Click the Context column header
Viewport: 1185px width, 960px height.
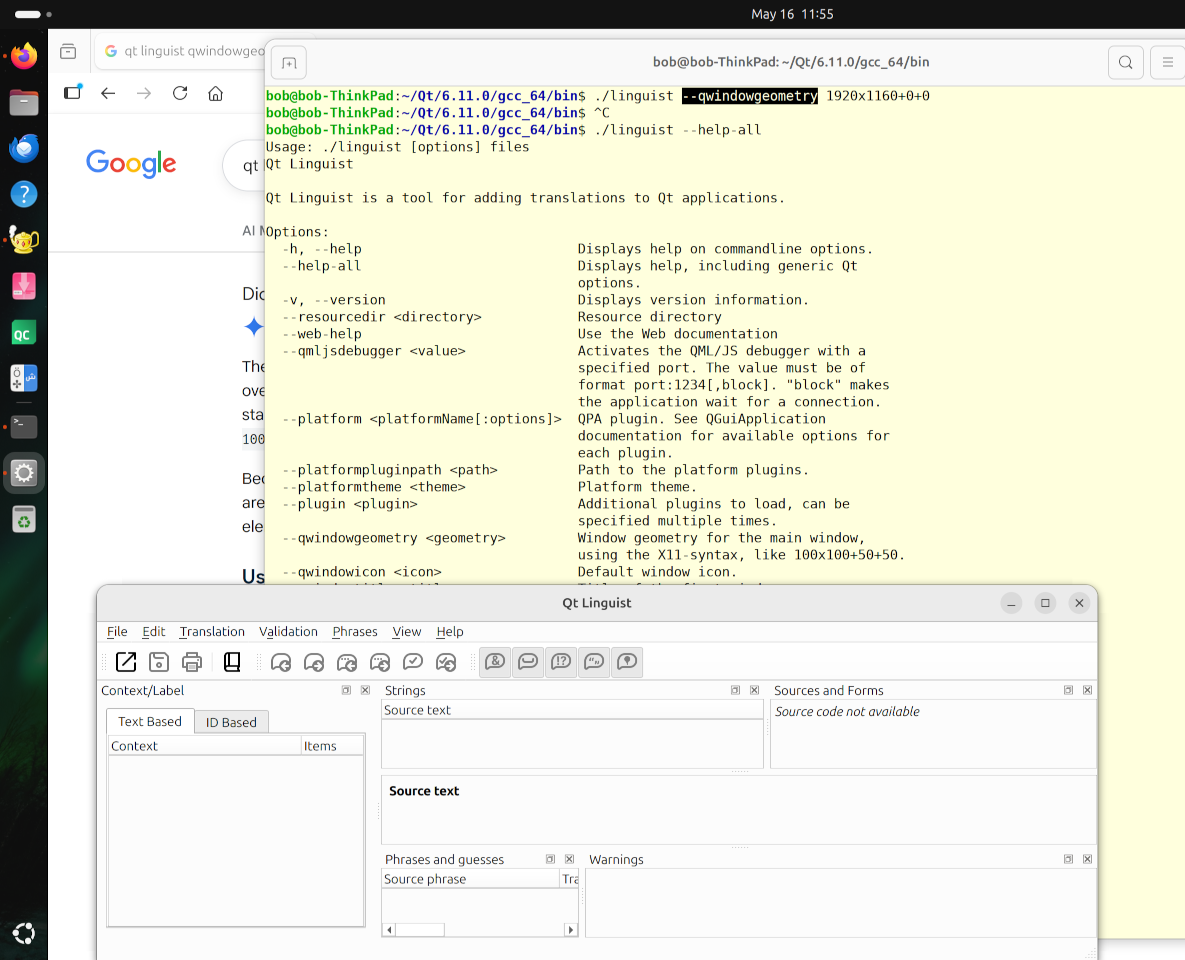204,746
